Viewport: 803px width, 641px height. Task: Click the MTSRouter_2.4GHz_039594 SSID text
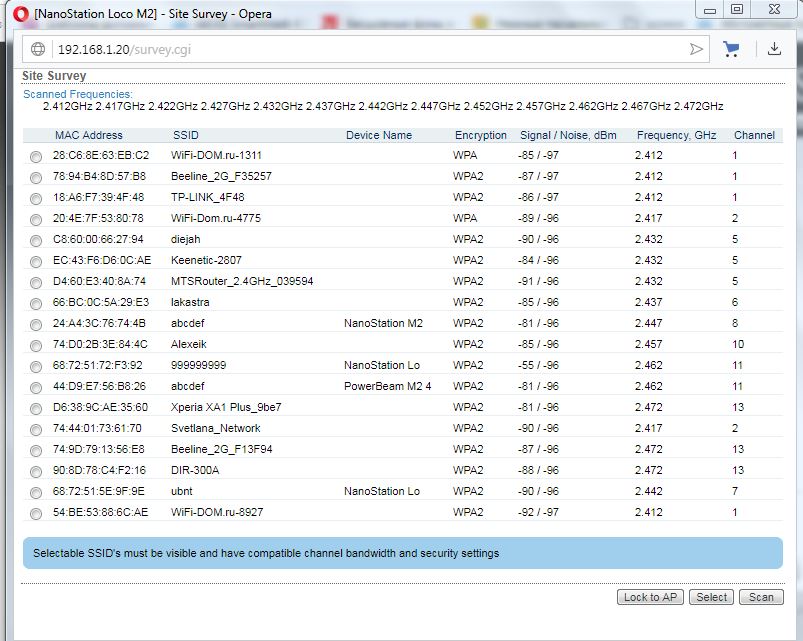coord(242,281)
